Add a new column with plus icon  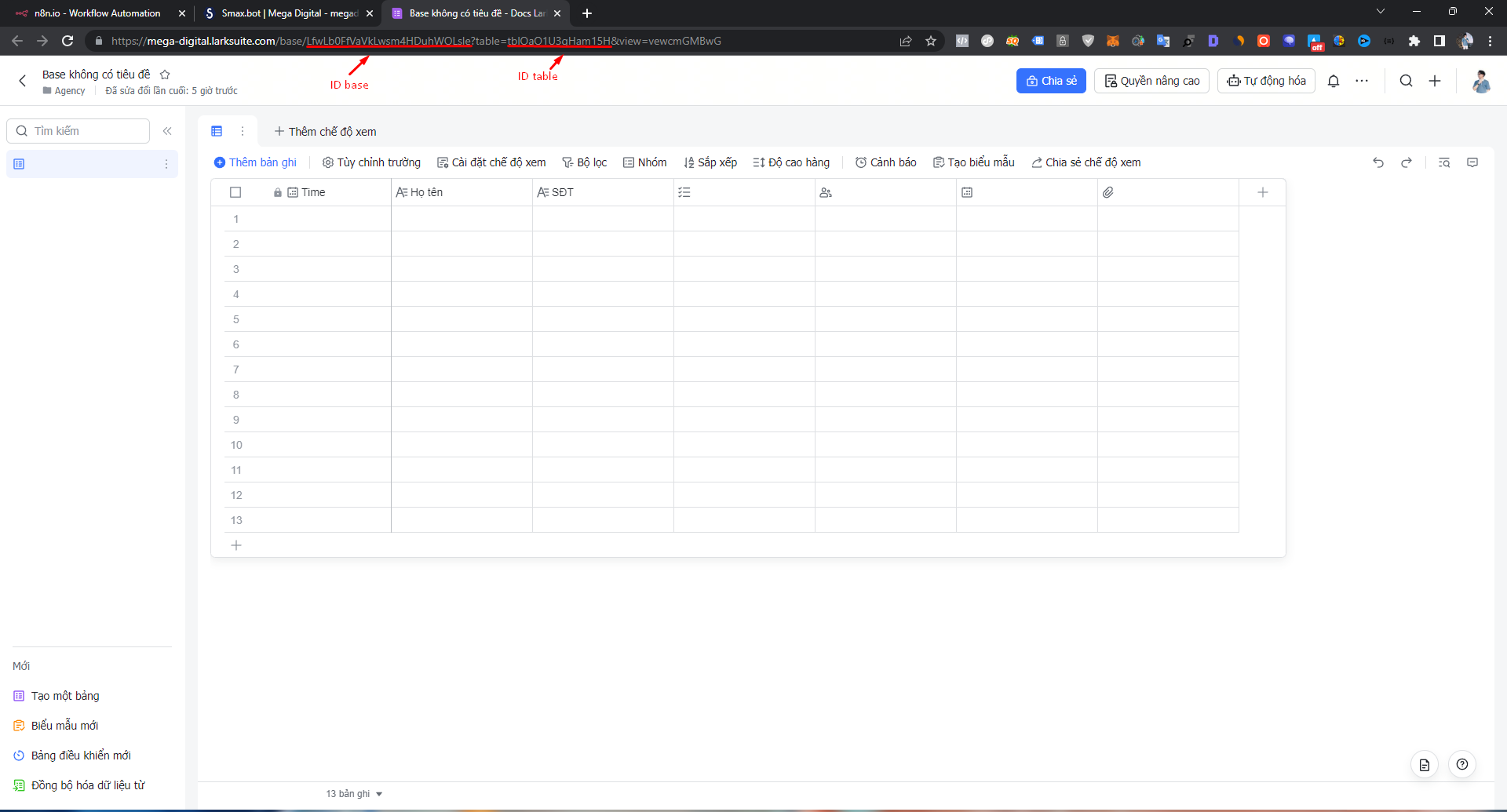click(1262, 192)
